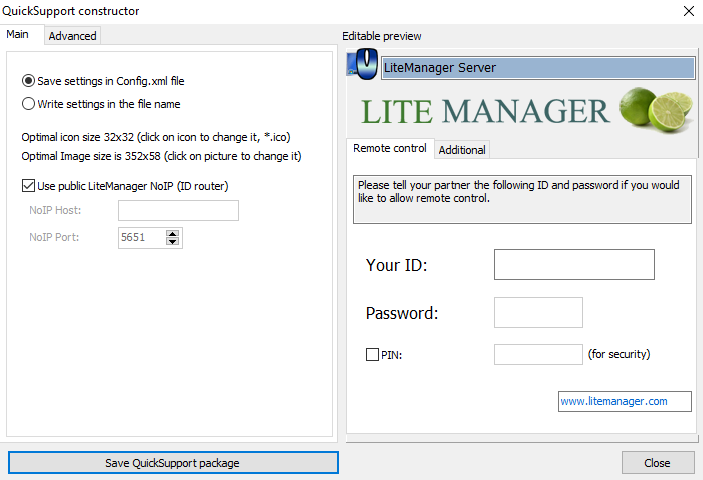Choose Write settings in the file name

(29, 103)
